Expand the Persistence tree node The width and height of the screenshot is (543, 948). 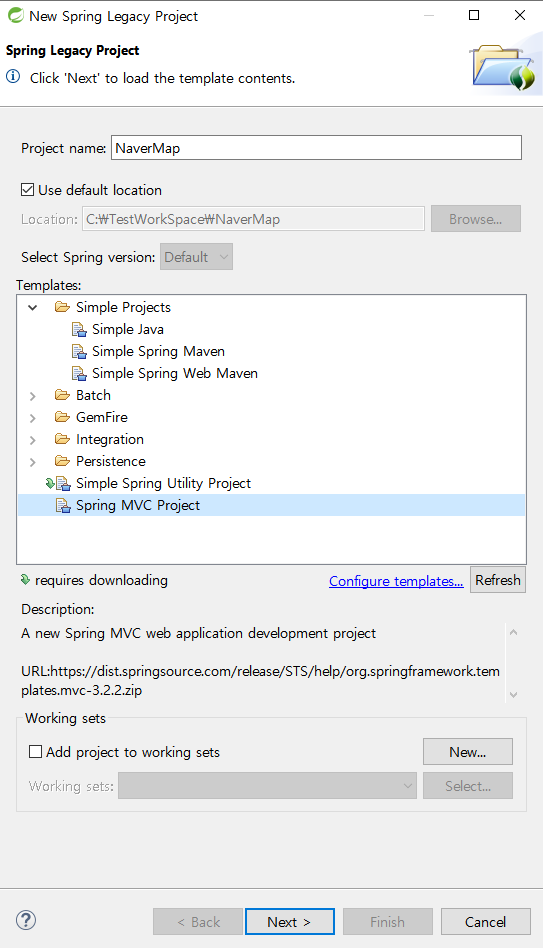33,462
